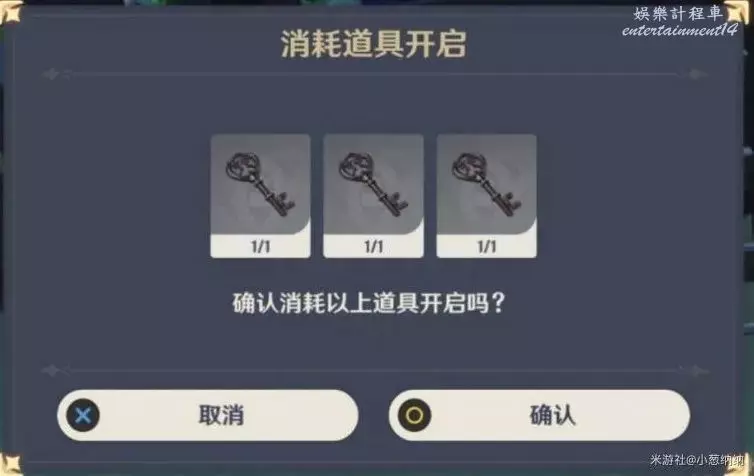Click the 消耗道具开启 dialog title
754x476 pixels.
[373, 44]
